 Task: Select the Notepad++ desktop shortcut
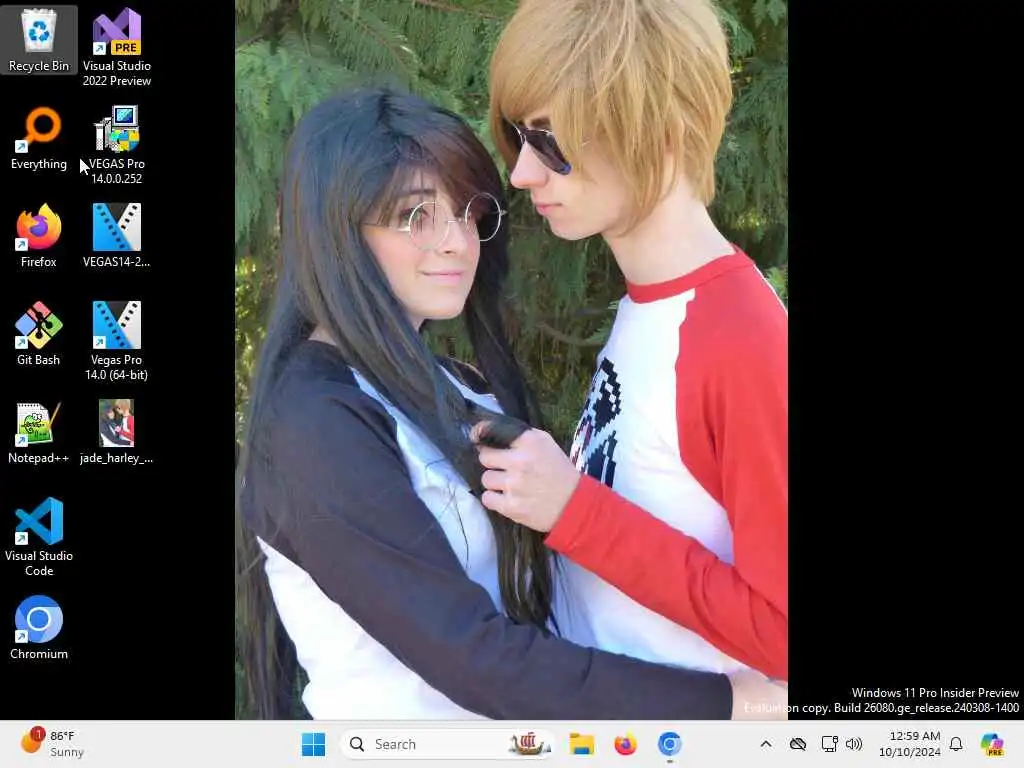click(x=39, y=432)
